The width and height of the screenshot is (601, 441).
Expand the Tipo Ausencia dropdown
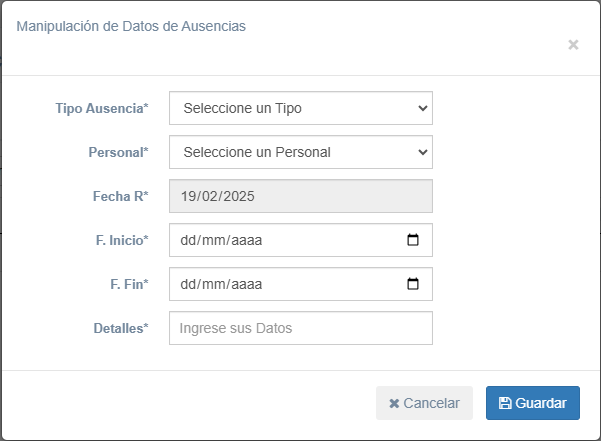pyautogui.click(x=300, y=108)
